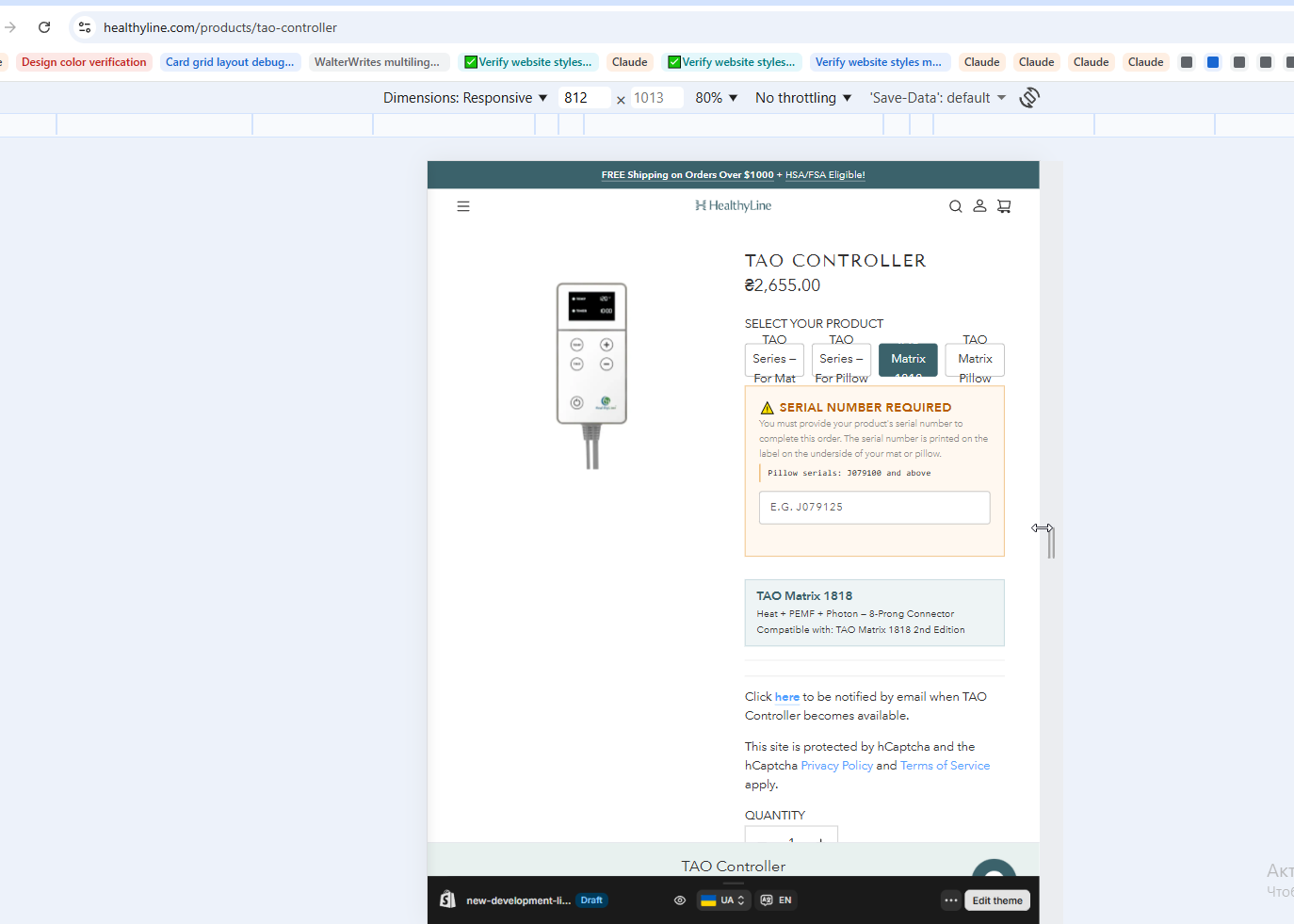Click the new-development-li... theme name
Viewport: 1294px width, 924px height.
518,900
